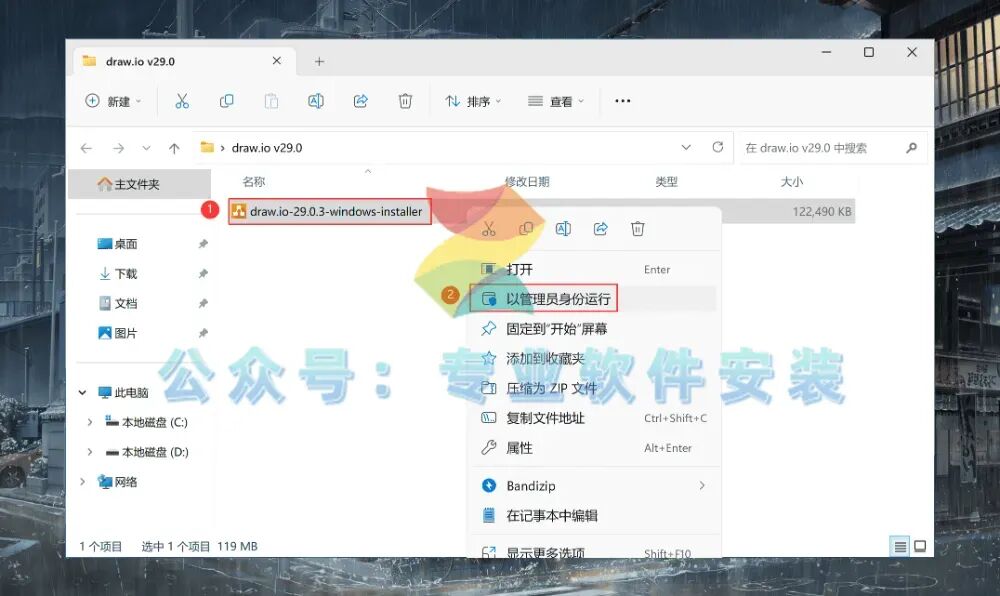
Task: Expand the 网络 tree node
Action: pyautogui.click(x=82, y=482)
